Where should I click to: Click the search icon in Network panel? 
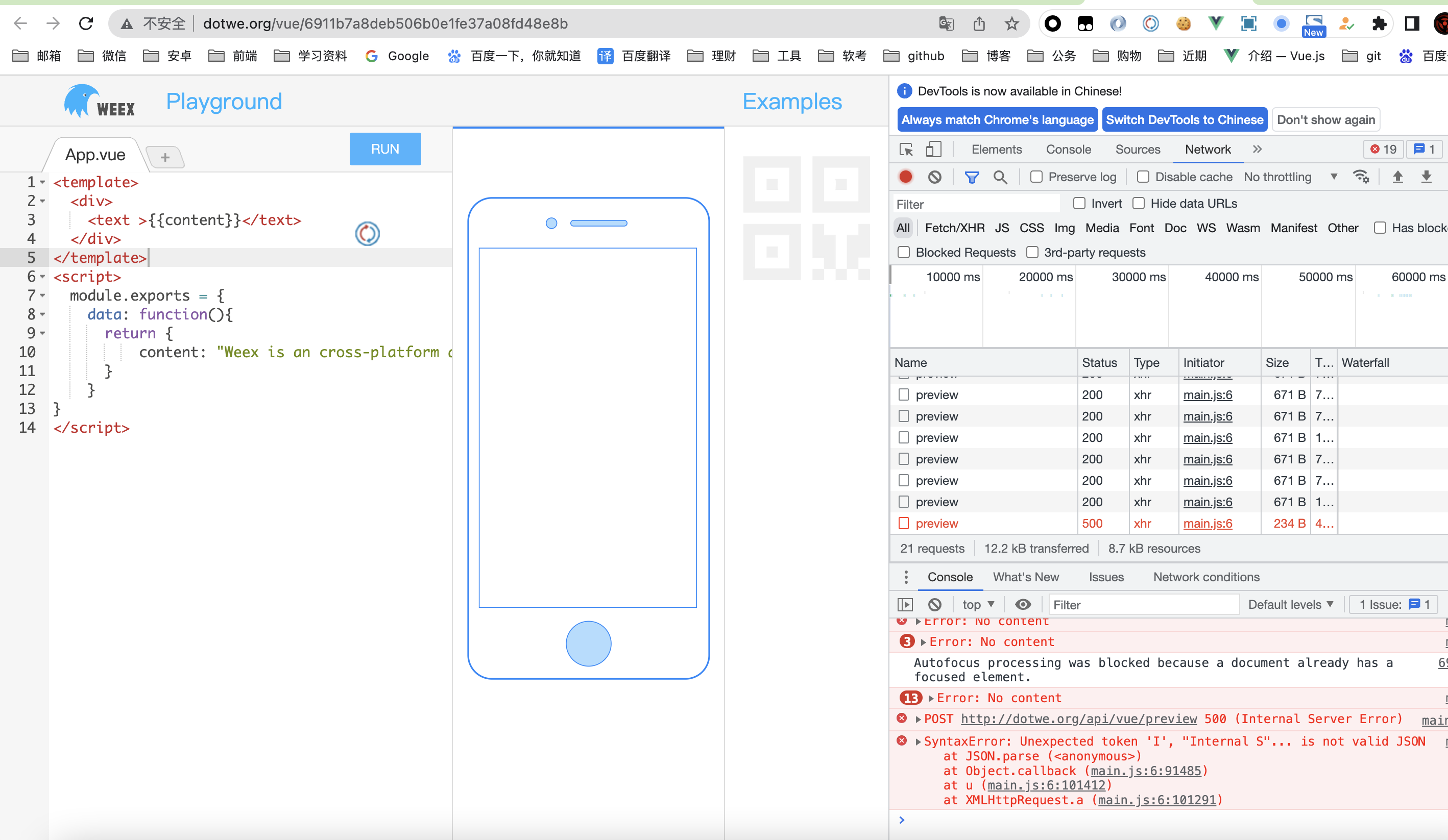(1000, 178)
